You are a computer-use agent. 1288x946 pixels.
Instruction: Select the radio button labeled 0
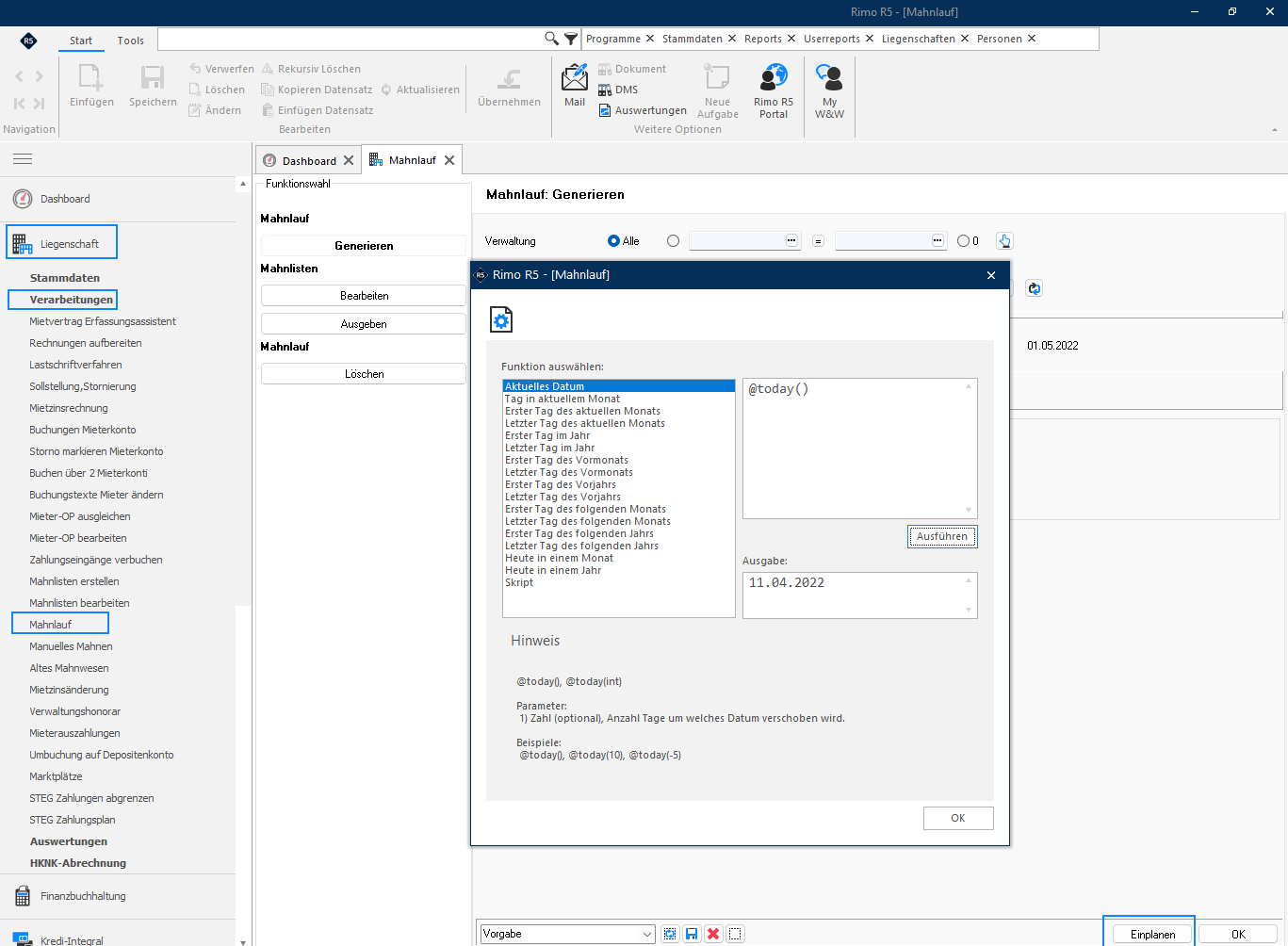(x=963, y=241)
